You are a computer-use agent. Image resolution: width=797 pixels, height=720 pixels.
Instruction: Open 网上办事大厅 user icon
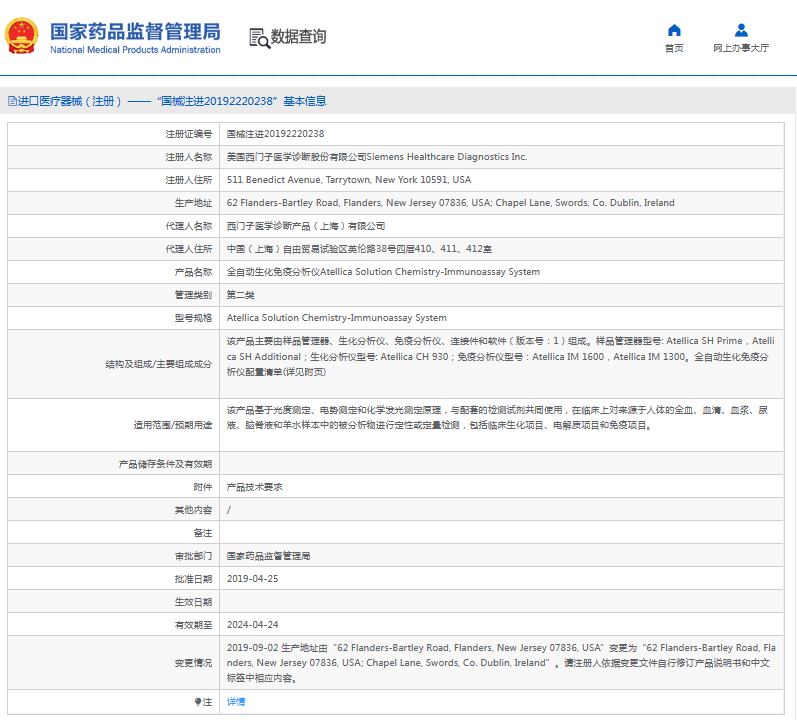741,30
